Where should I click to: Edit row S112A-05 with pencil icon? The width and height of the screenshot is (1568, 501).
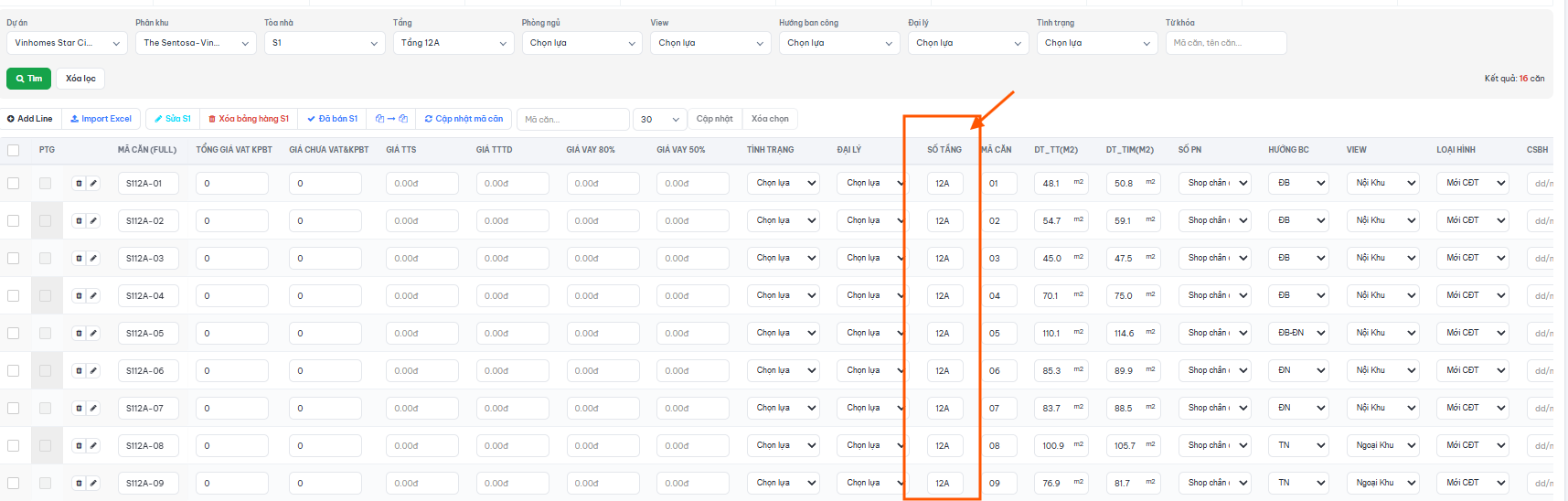click(93, 334)
